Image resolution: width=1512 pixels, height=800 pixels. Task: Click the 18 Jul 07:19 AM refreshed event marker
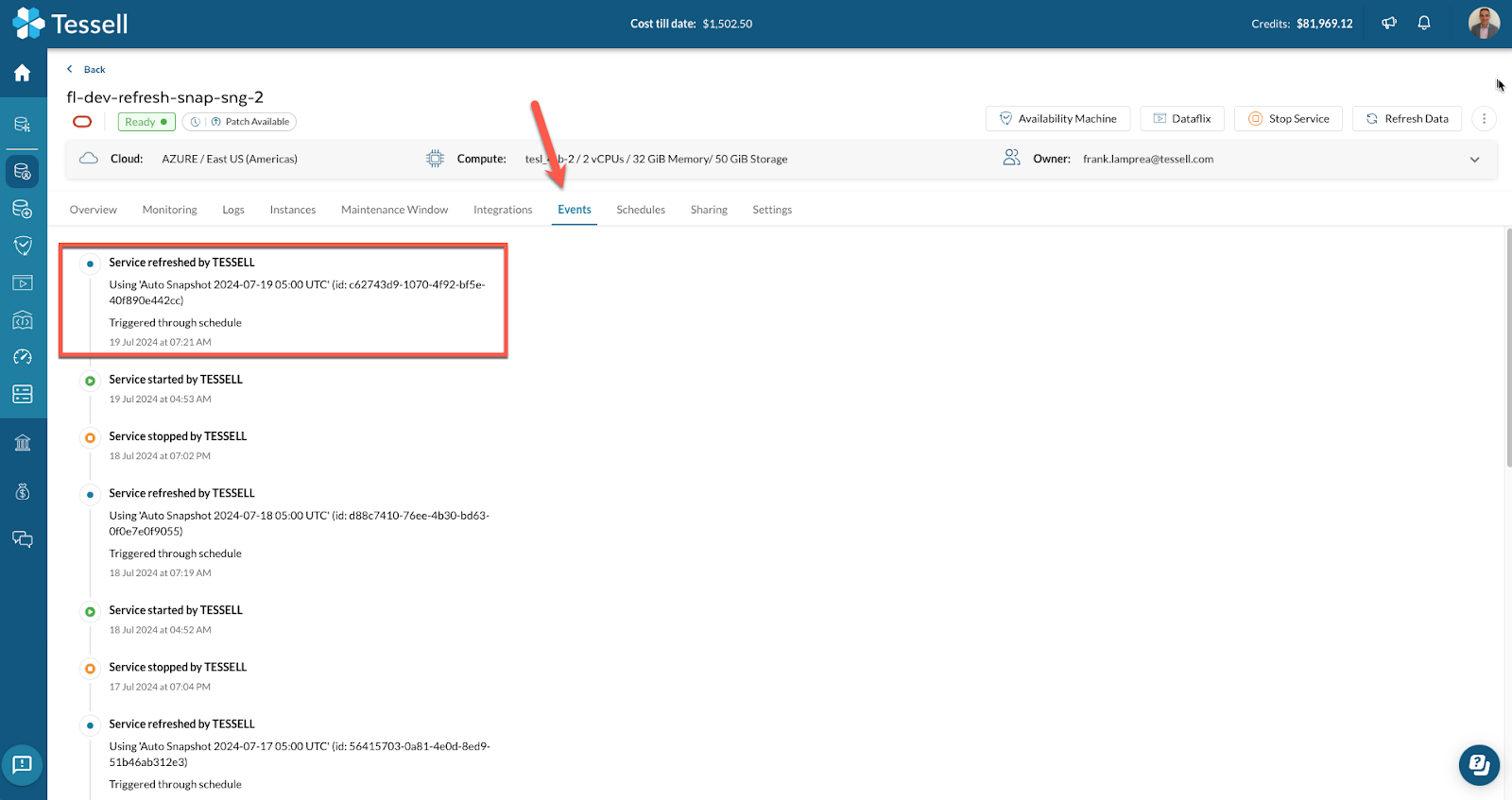click(90, 494)
